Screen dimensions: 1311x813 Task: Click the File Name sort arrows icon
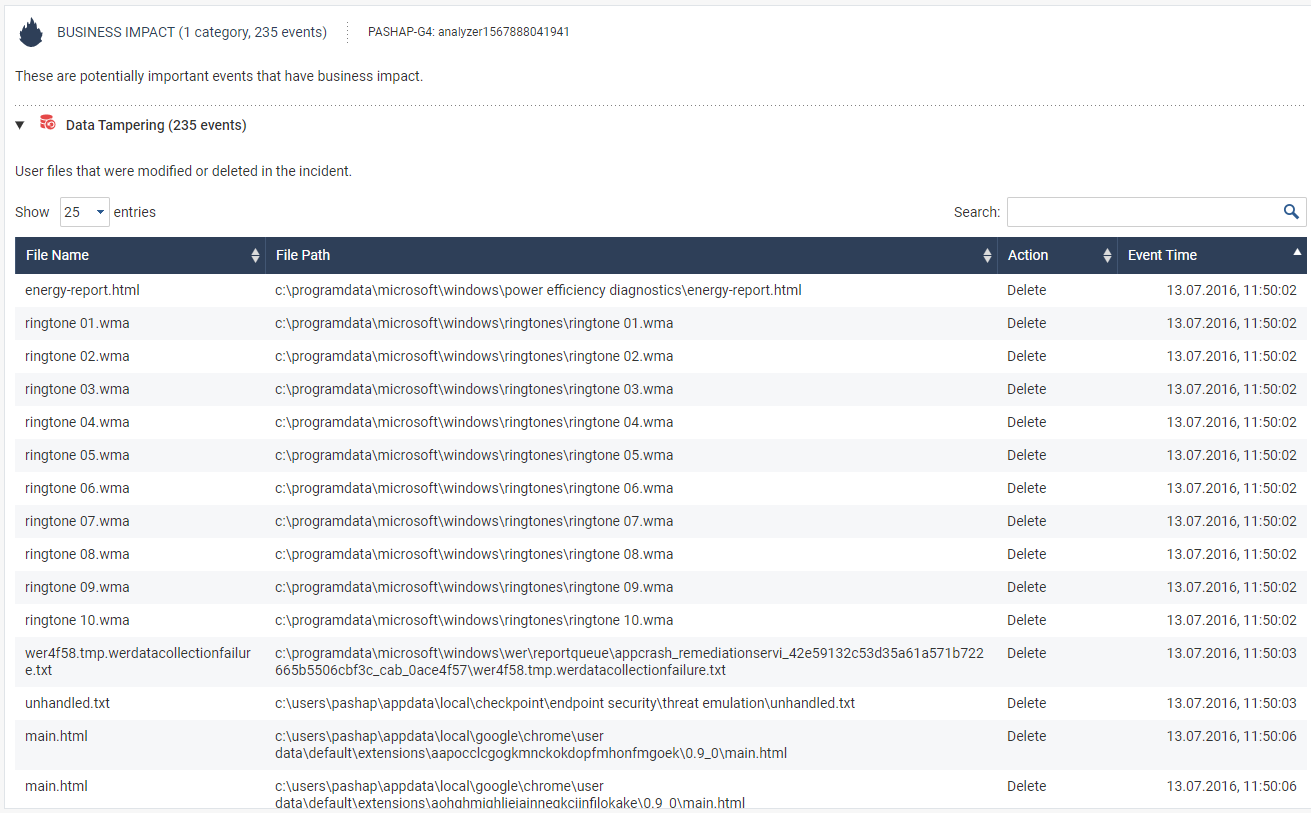(x=255, y=256)
